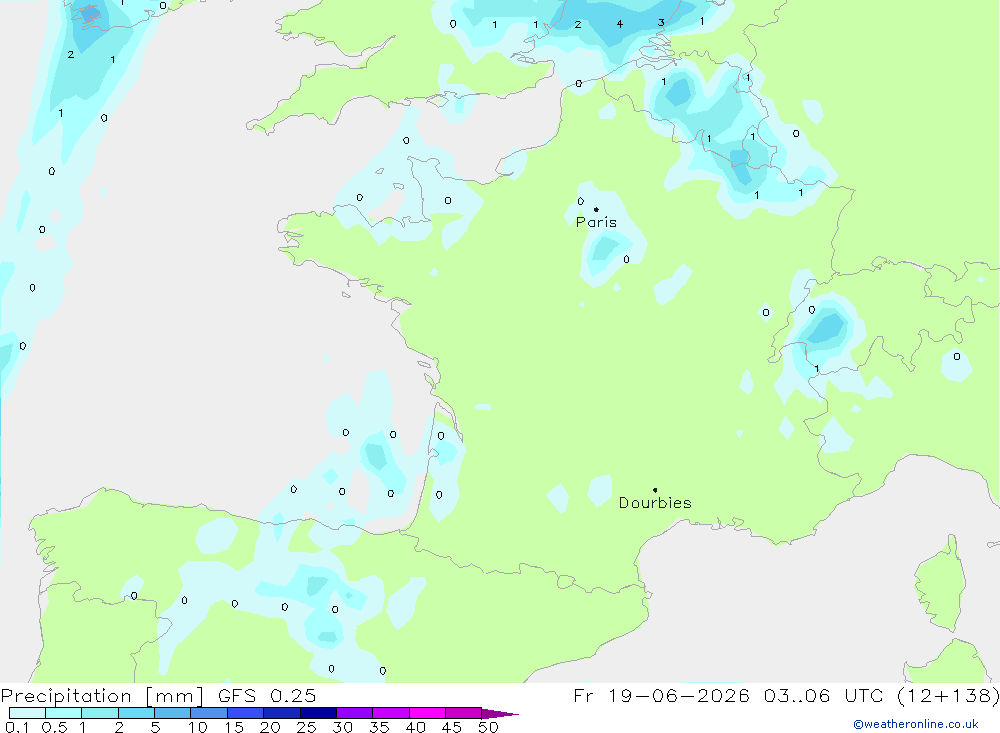1000x733 pixels.
Task: Click the legend label '10'
Action: 198,727
